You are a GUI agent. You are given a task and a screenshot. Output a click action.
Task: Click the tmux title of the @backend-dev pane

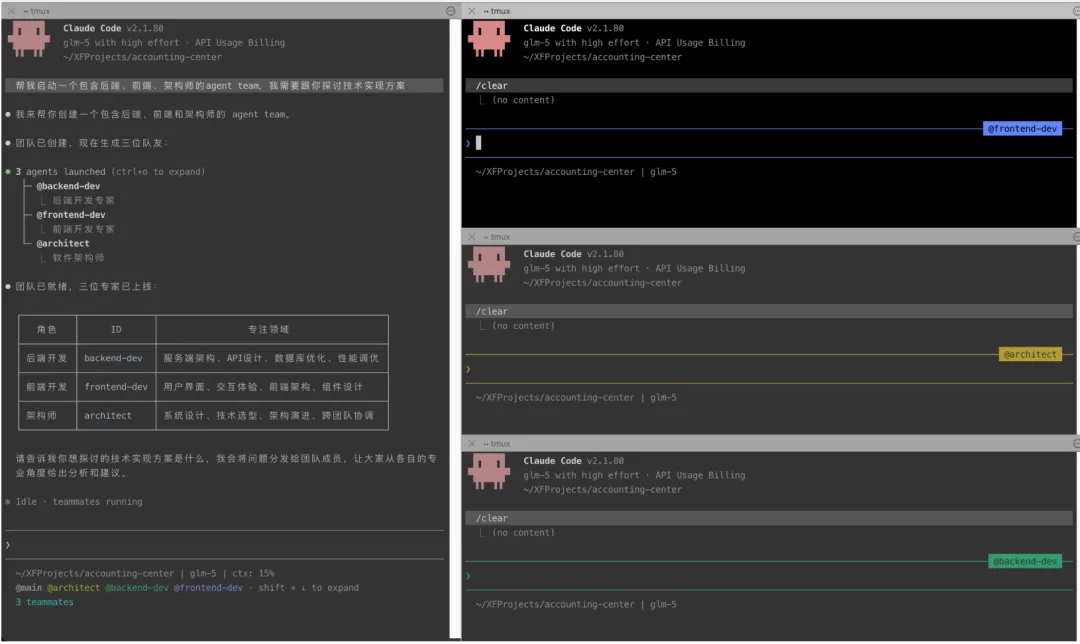[x=497, y=444]
